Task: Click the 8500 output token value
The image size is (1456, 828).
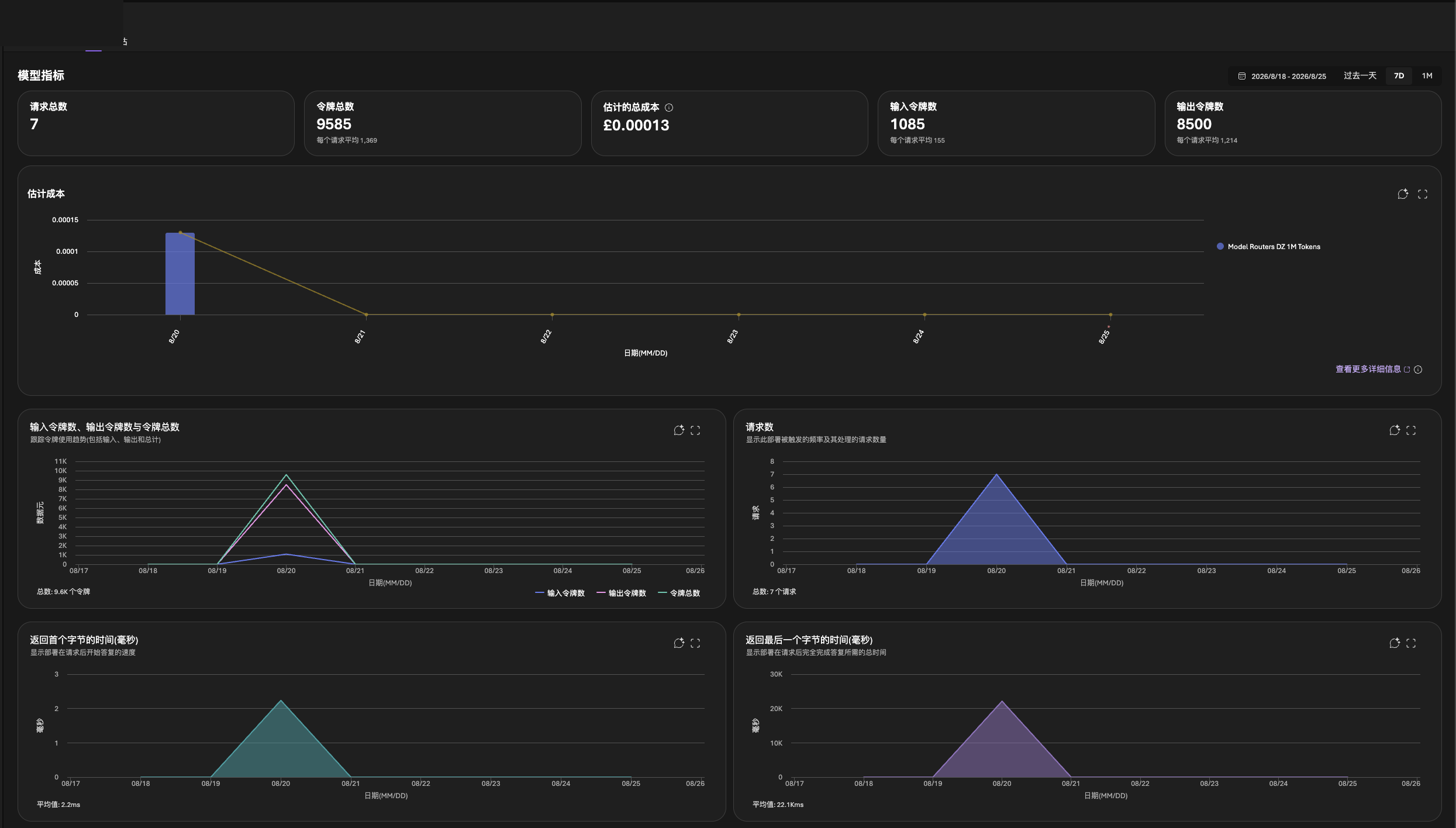Action: tap(1194, 125)
